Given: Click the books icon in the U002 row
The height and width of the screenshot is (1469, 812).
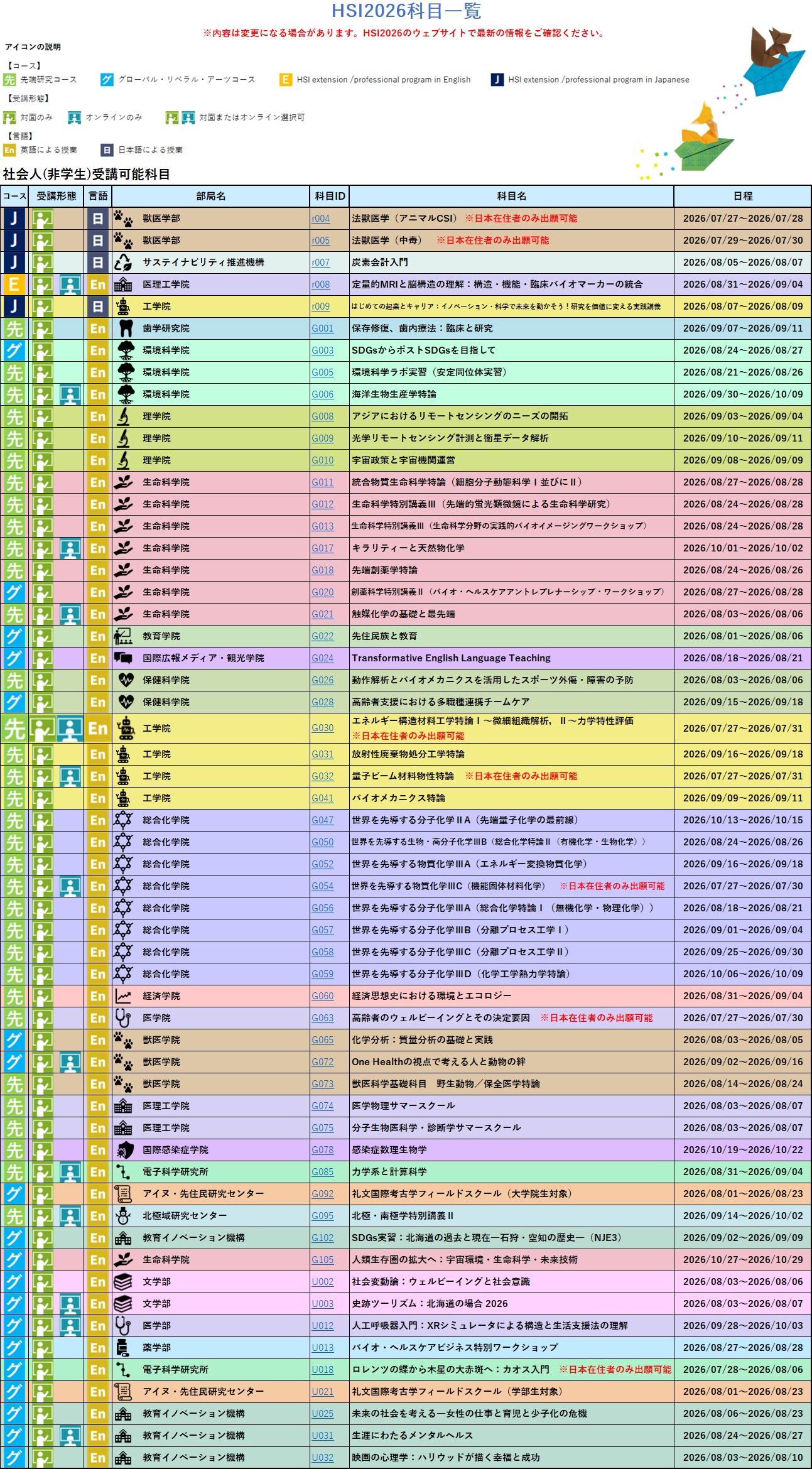Looking at the screenshot, I should 123,1282.
